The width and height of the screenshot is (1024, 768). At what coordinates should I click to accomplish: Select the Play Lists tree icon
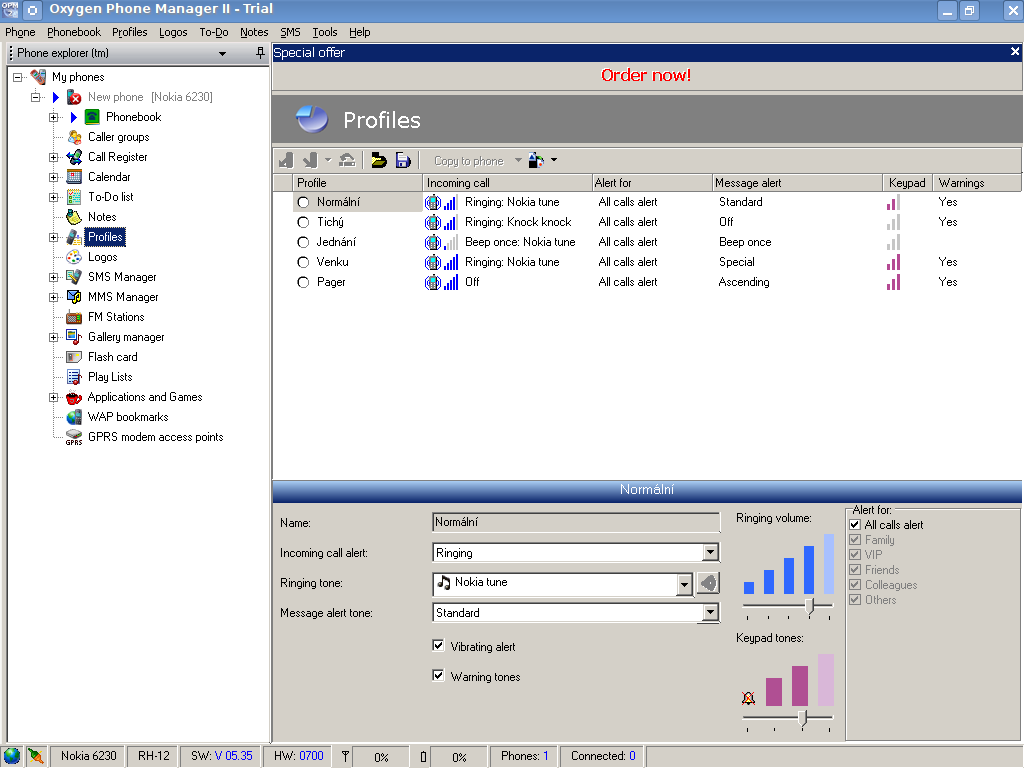click(74, 377)
